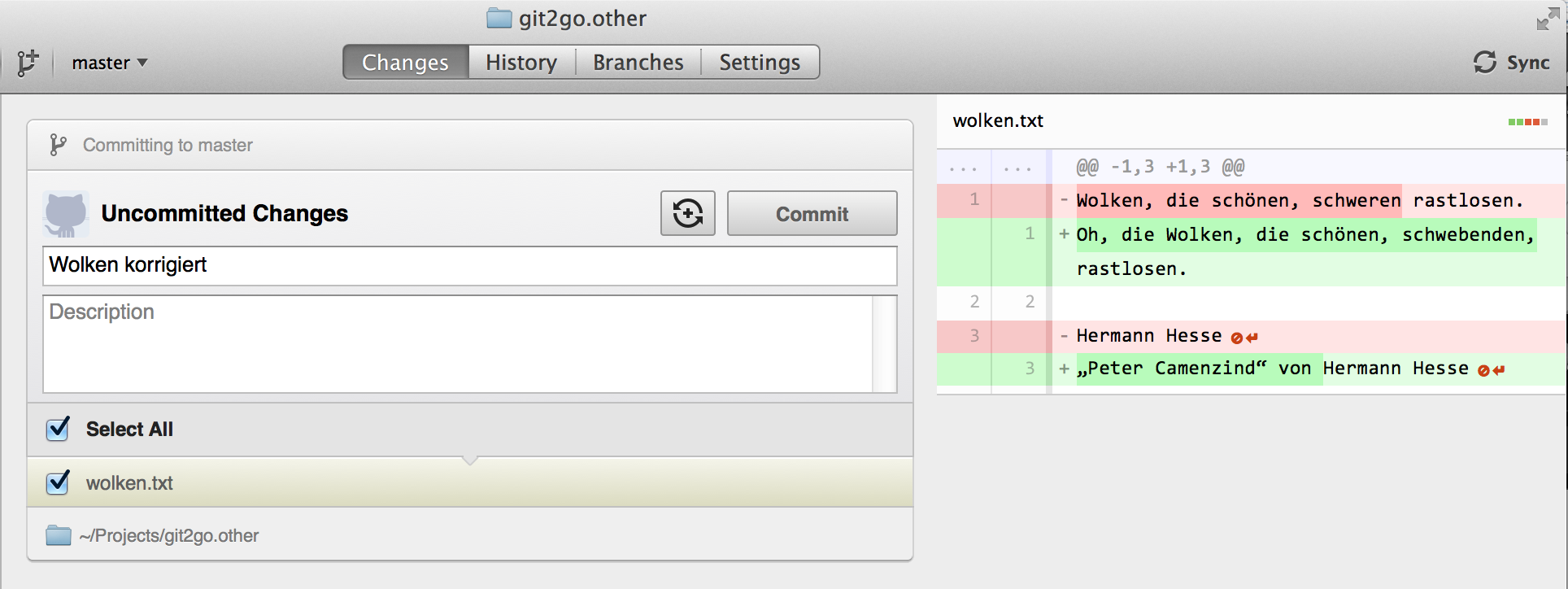The image size is (1568, 589).
Task: Open the Branches tab
Action: [638, 63]
